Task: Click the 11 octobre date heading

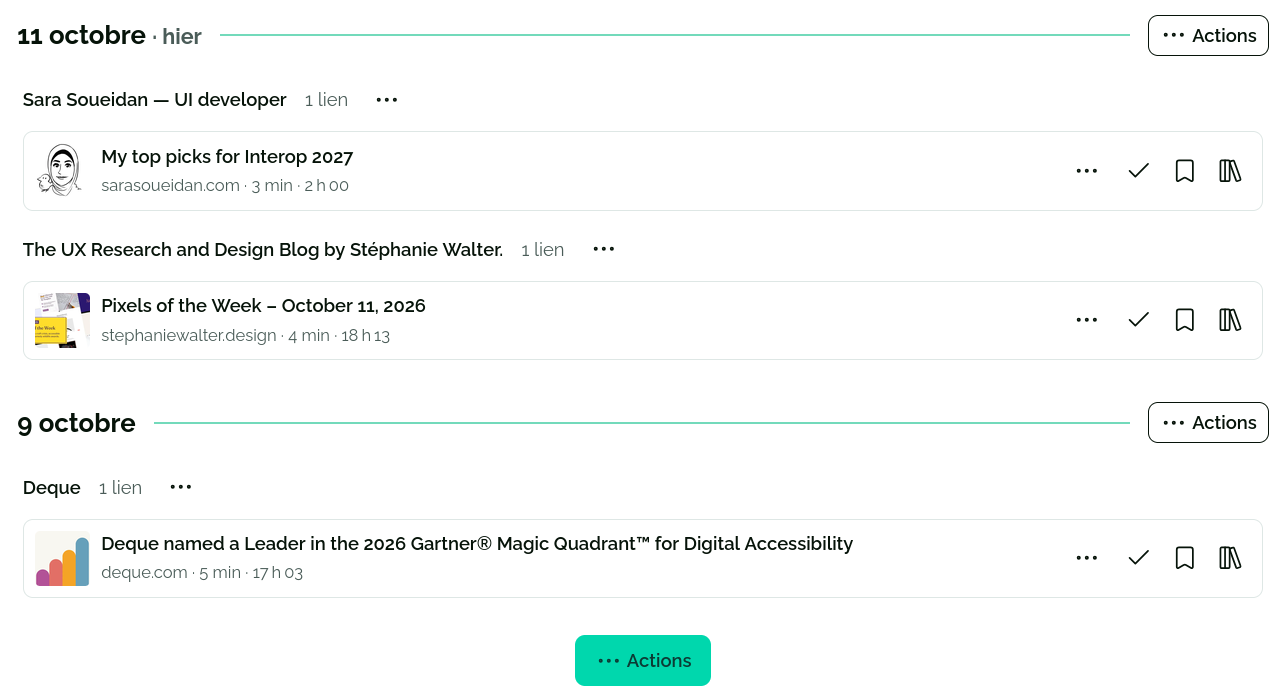Action: click(82, 35)
